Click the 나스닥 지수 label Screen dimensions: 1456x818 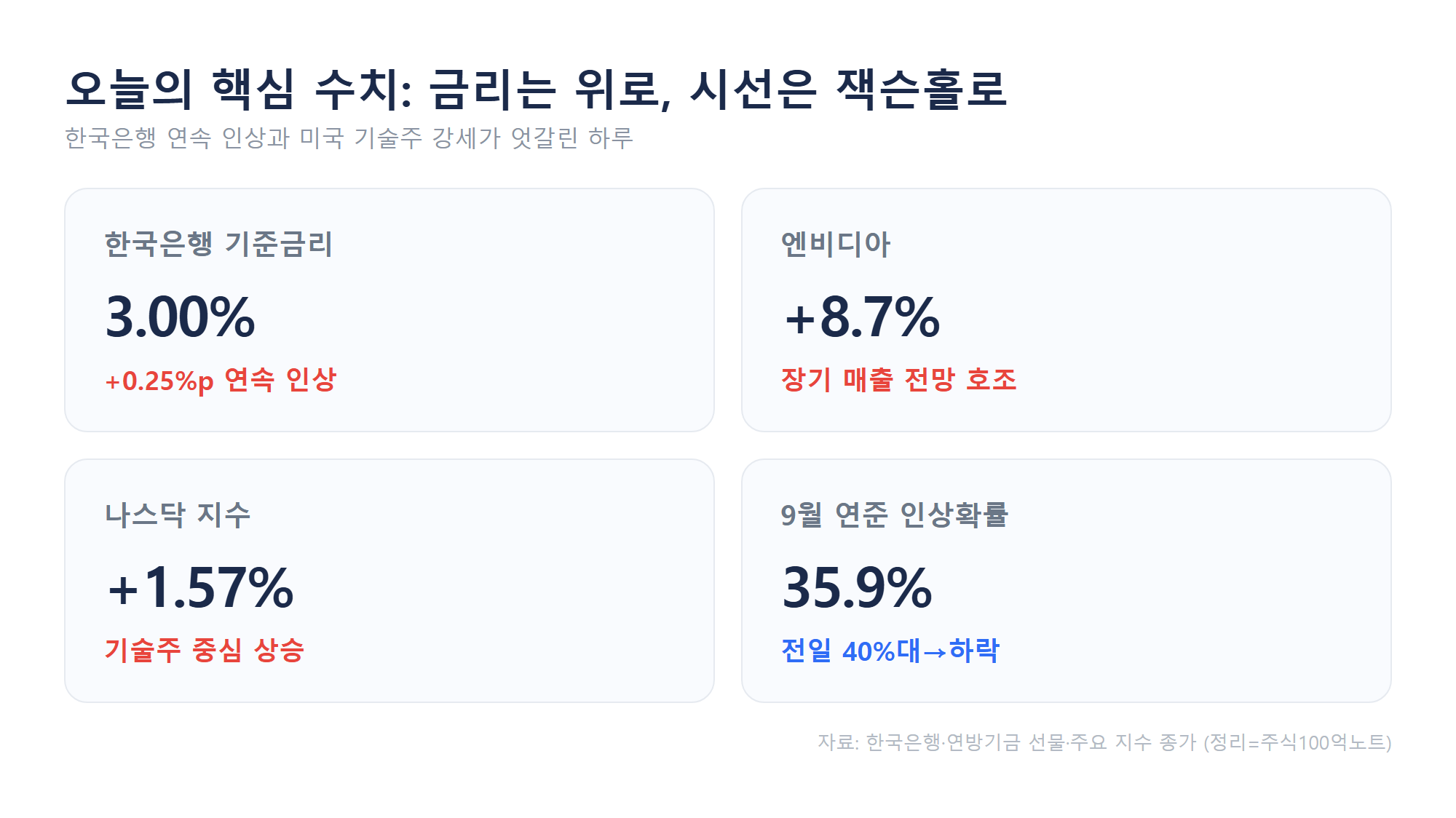tap(178, 515)
